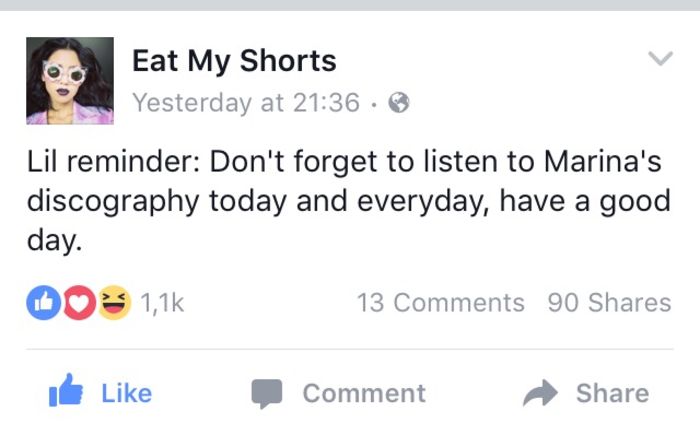The height and width of the screenshot is (435, 700).
Task: Click the blue thumbs-up reaction icon
Action: (43, 303)
